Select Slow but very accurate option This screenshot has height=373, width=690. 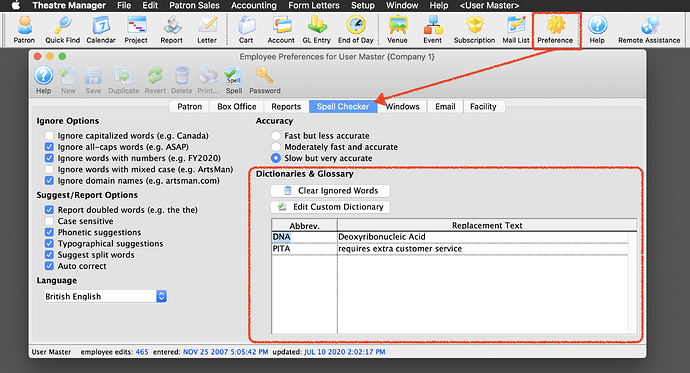(x=276, y=158)
